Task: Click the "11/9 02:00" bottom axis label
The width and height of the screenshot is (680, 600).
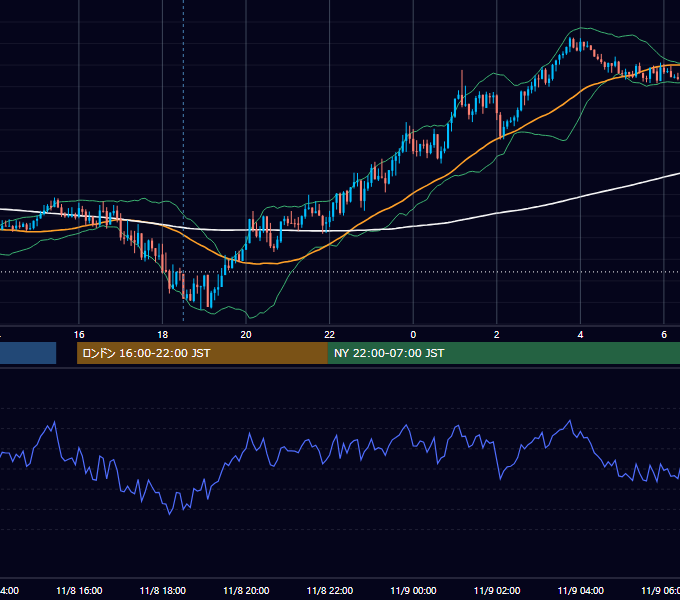Action: tap(497, 591)
